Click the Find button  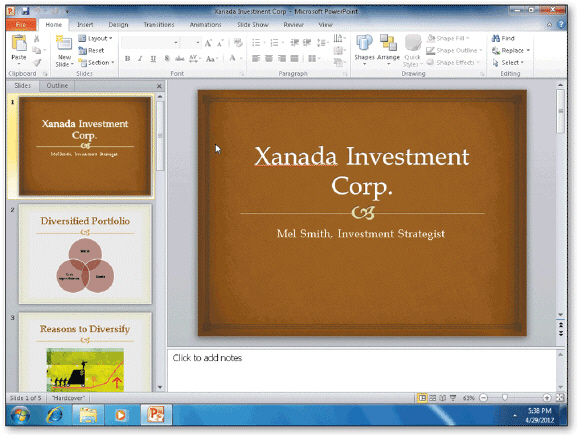pos(503,38)
